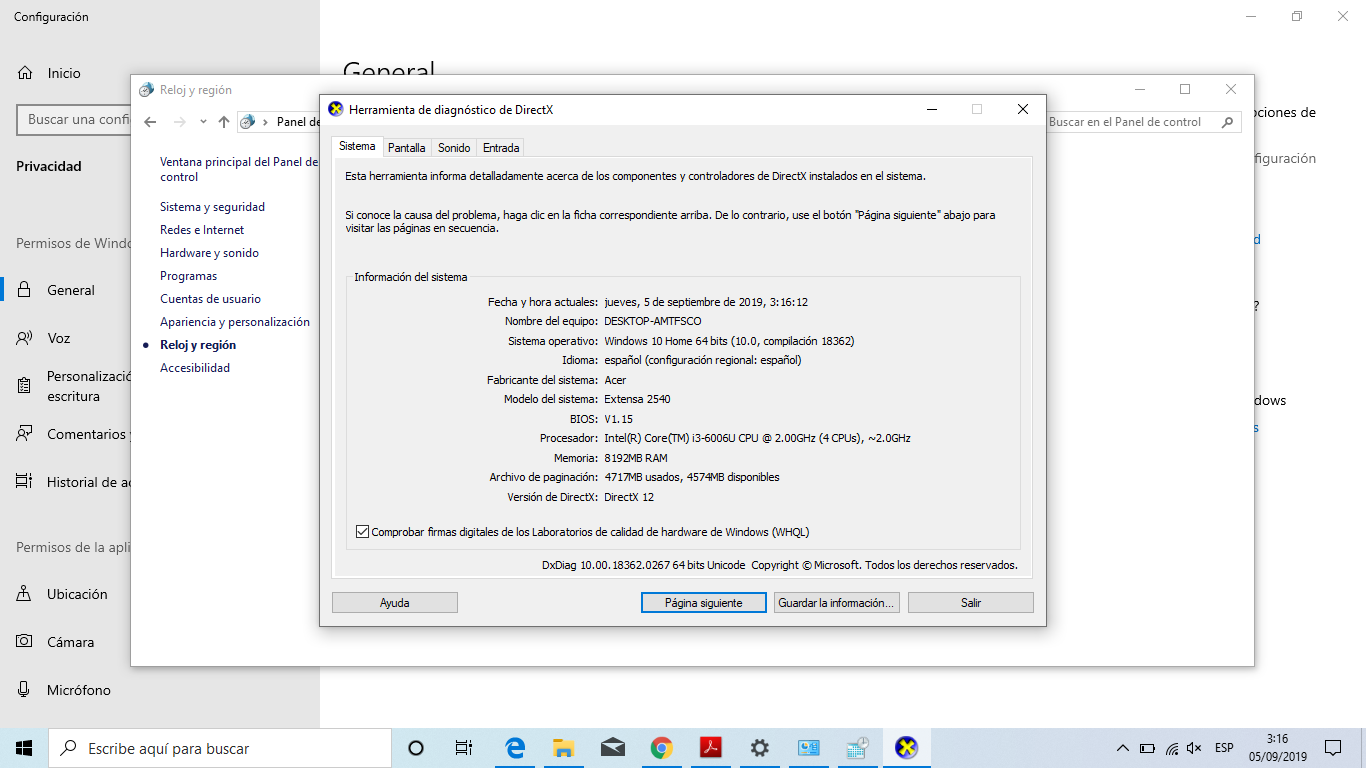Switch to the Pantalla tab
This screenshot has height=768, width=1366.
(x=407, y=148)
